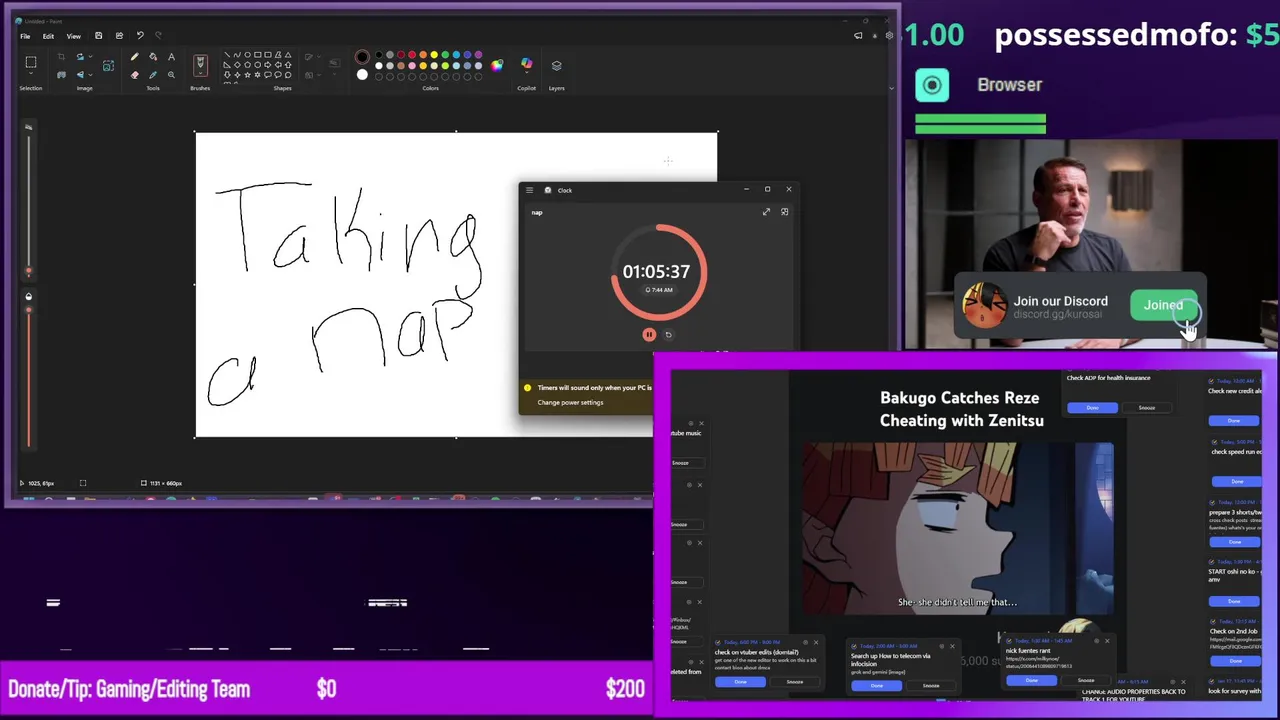Expand the nap timer to full view
Screen dimensions: 1280x720
(766, 212)
